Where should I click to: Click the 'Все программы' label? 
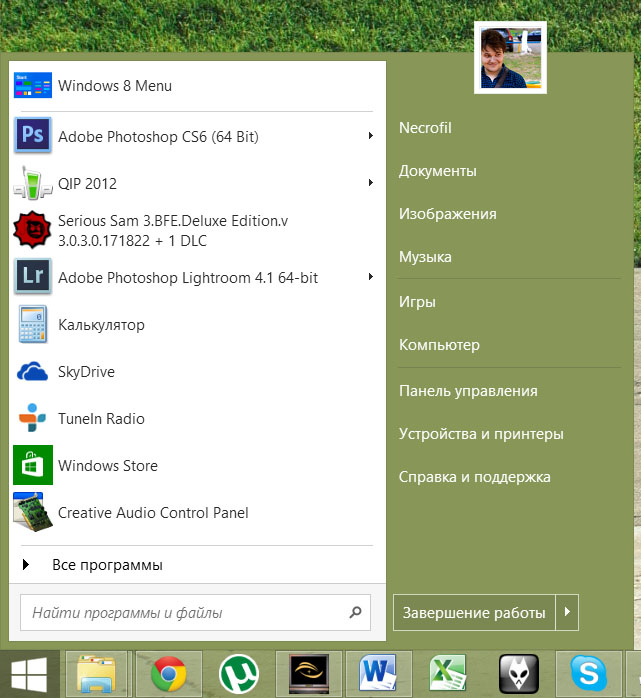107,565
